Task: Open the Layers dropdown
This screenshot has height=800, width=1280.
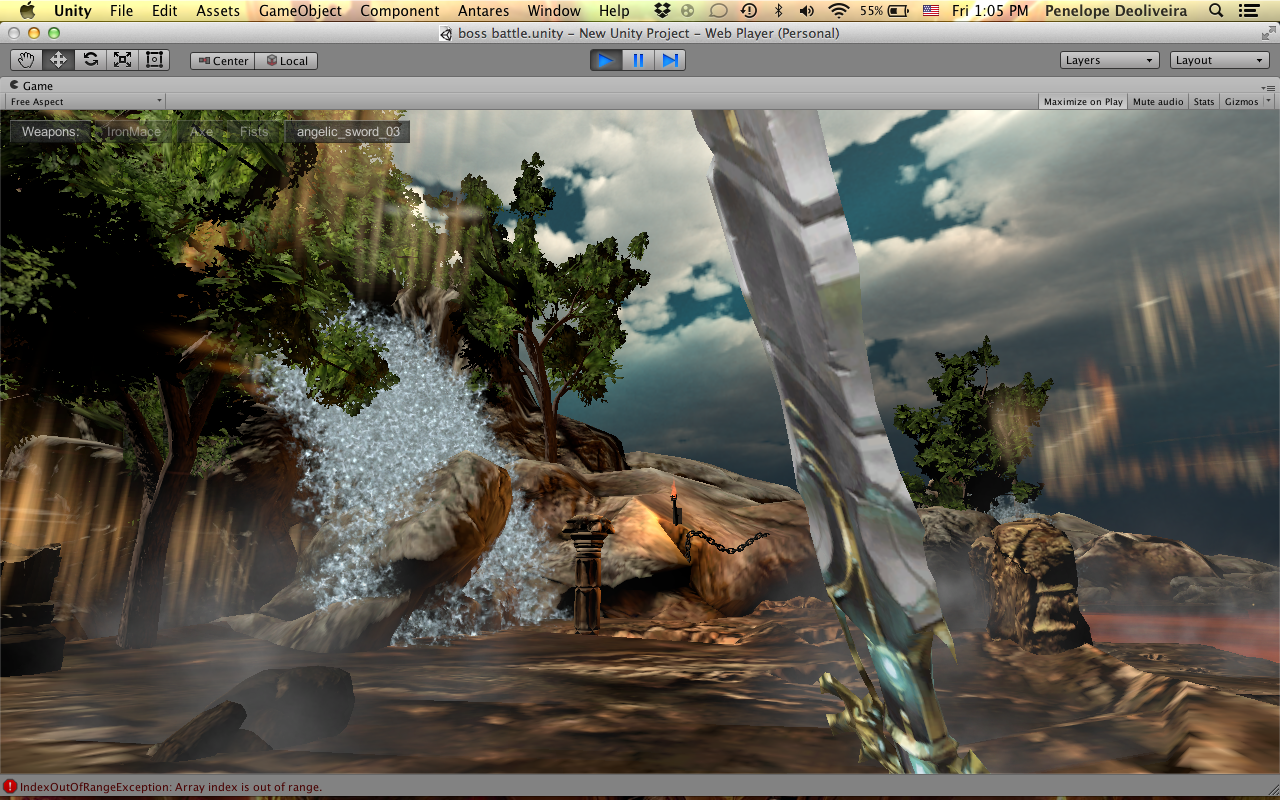Action: coord(1110,60)
